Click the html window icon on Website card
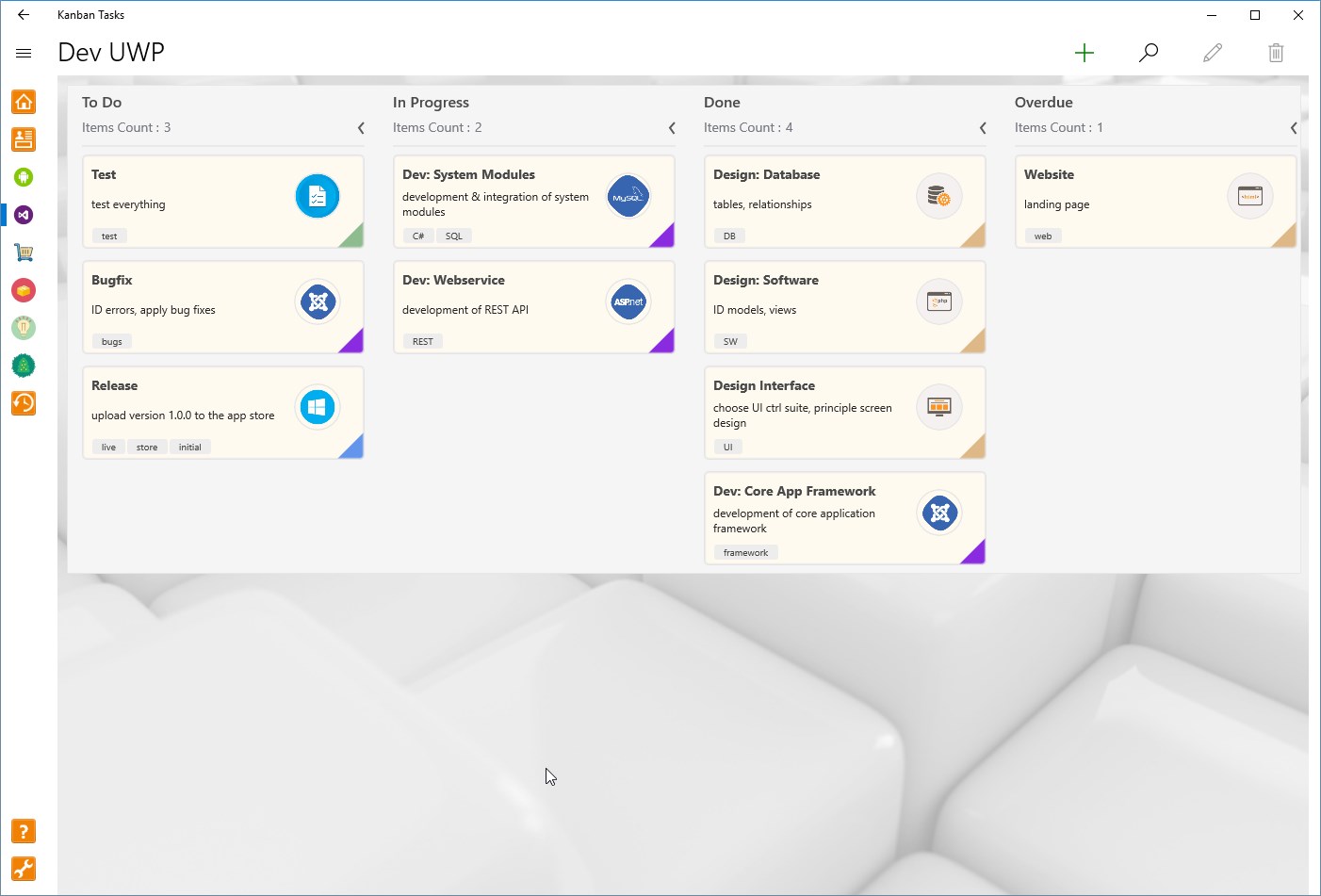 (x=1250, y=196)
